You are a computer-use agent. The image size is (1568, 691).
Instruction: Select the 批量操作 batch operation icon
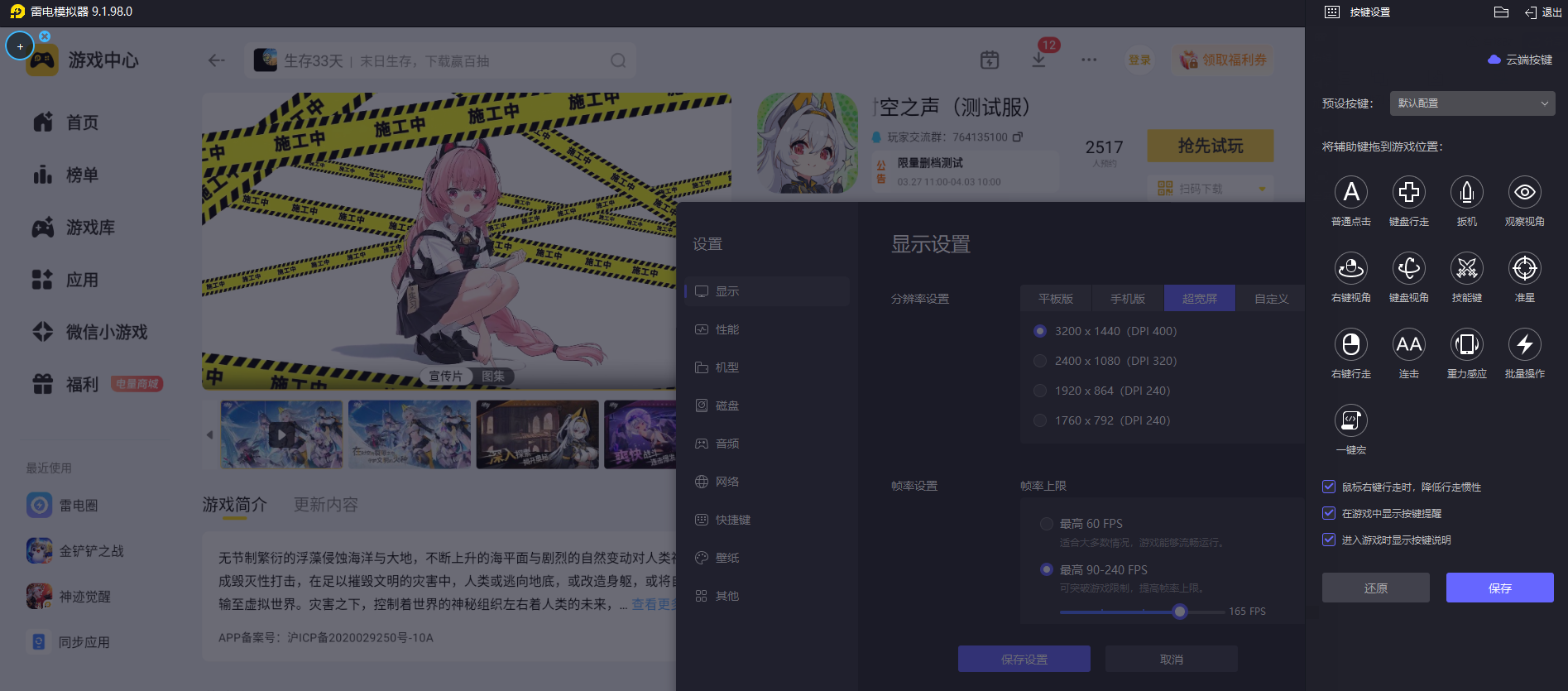coord(1525,344)
